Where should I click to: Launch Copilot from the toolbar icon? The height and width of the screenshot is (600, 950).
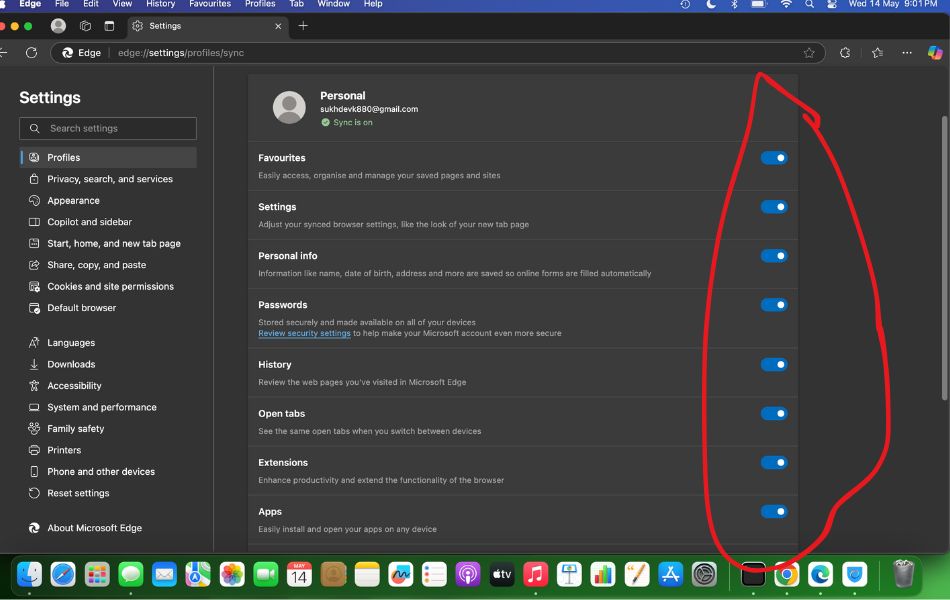[935, 53]
